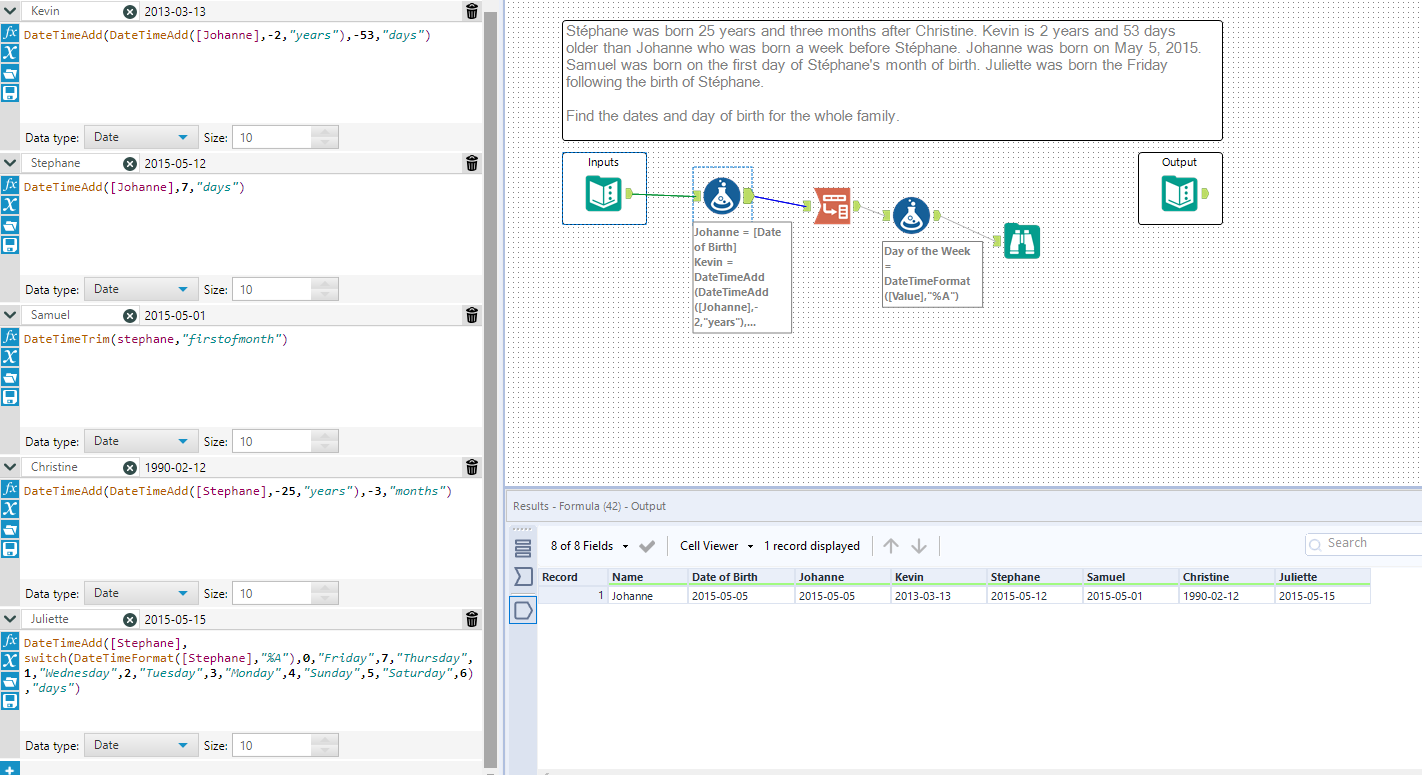Select the Johanne Formula tool after Inputs

point(722,196)
